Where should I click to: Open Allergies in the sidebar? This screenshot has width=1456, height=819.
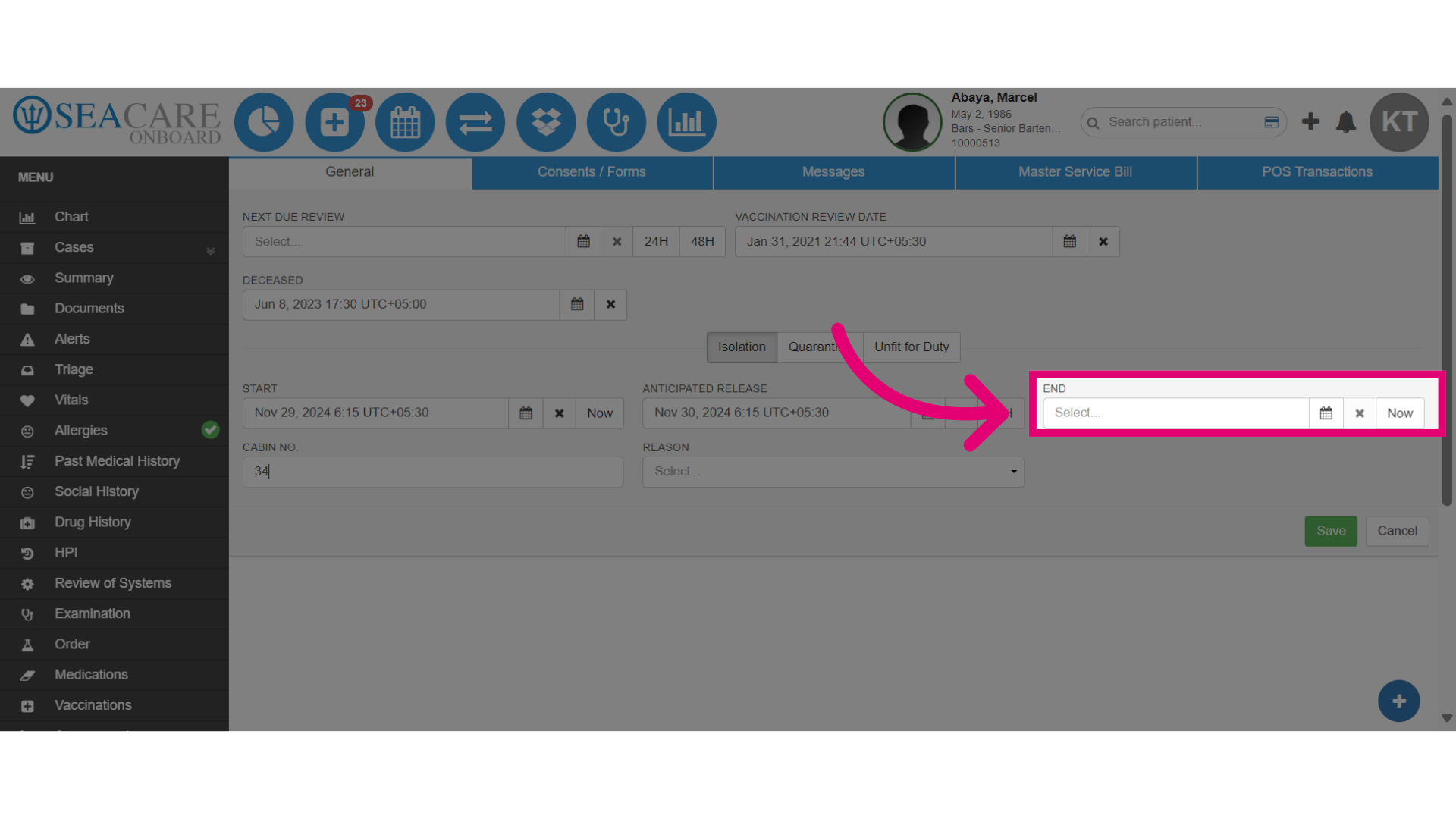coord(115,431)
